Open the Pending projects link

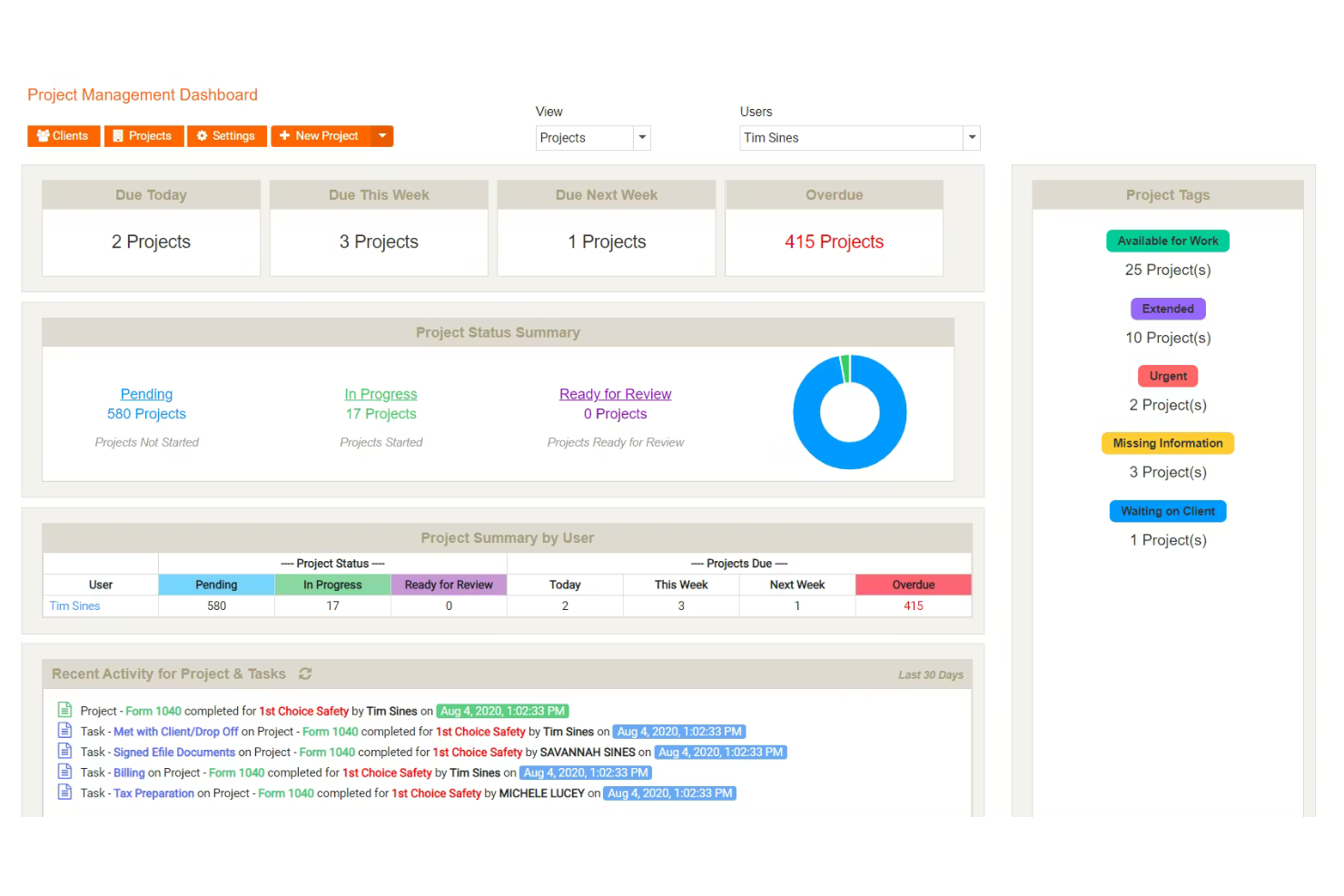[x=146, y=394]
